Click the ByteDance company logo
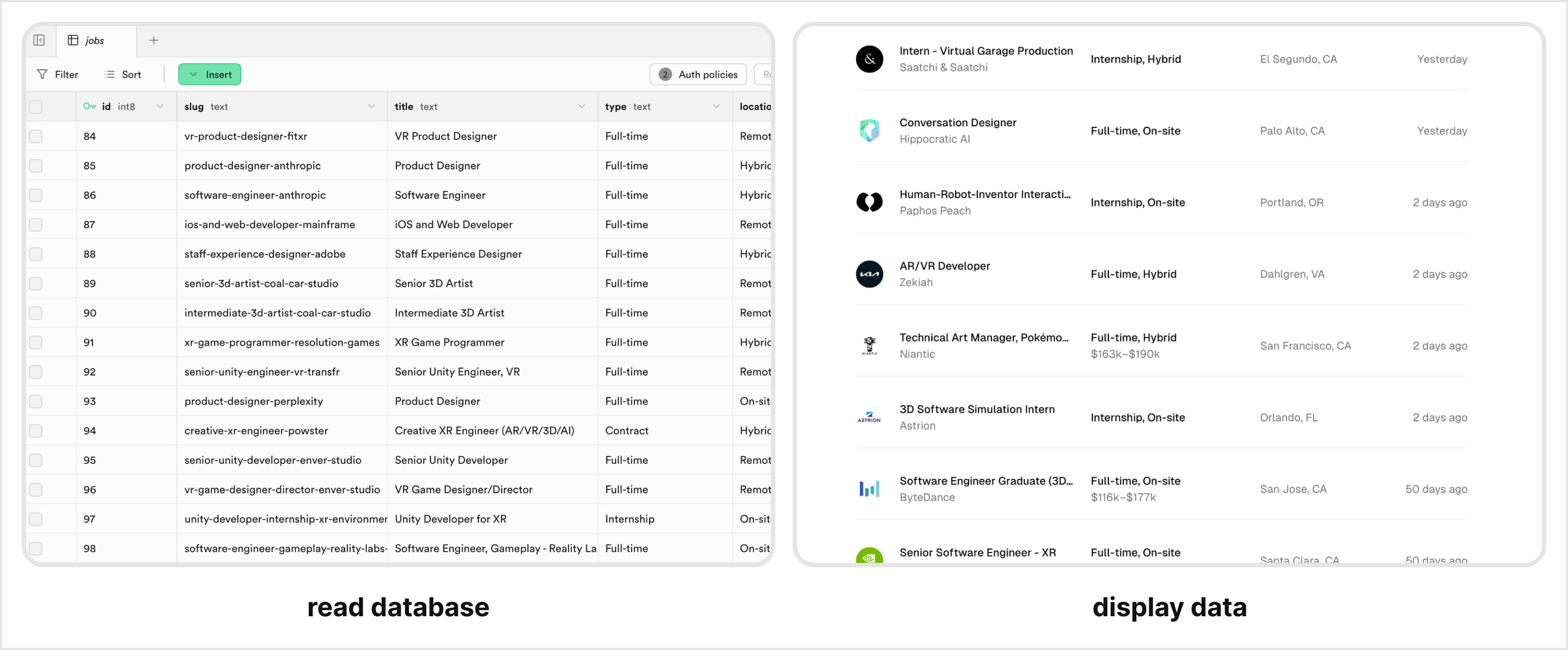Viewport: 1568px width, 650px height. pyautogui.click(x=868, y=489)
